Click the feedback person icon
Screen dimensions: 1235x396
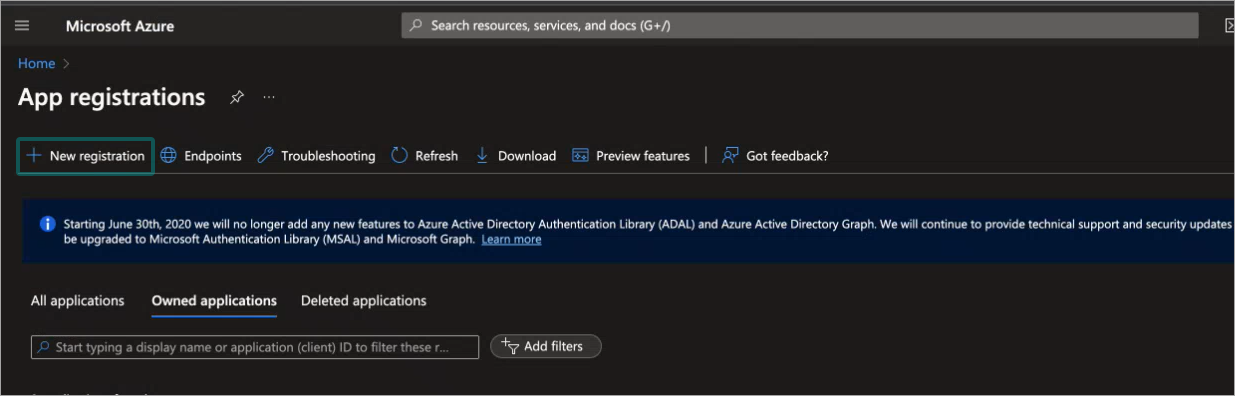click(x=730, y=156)
